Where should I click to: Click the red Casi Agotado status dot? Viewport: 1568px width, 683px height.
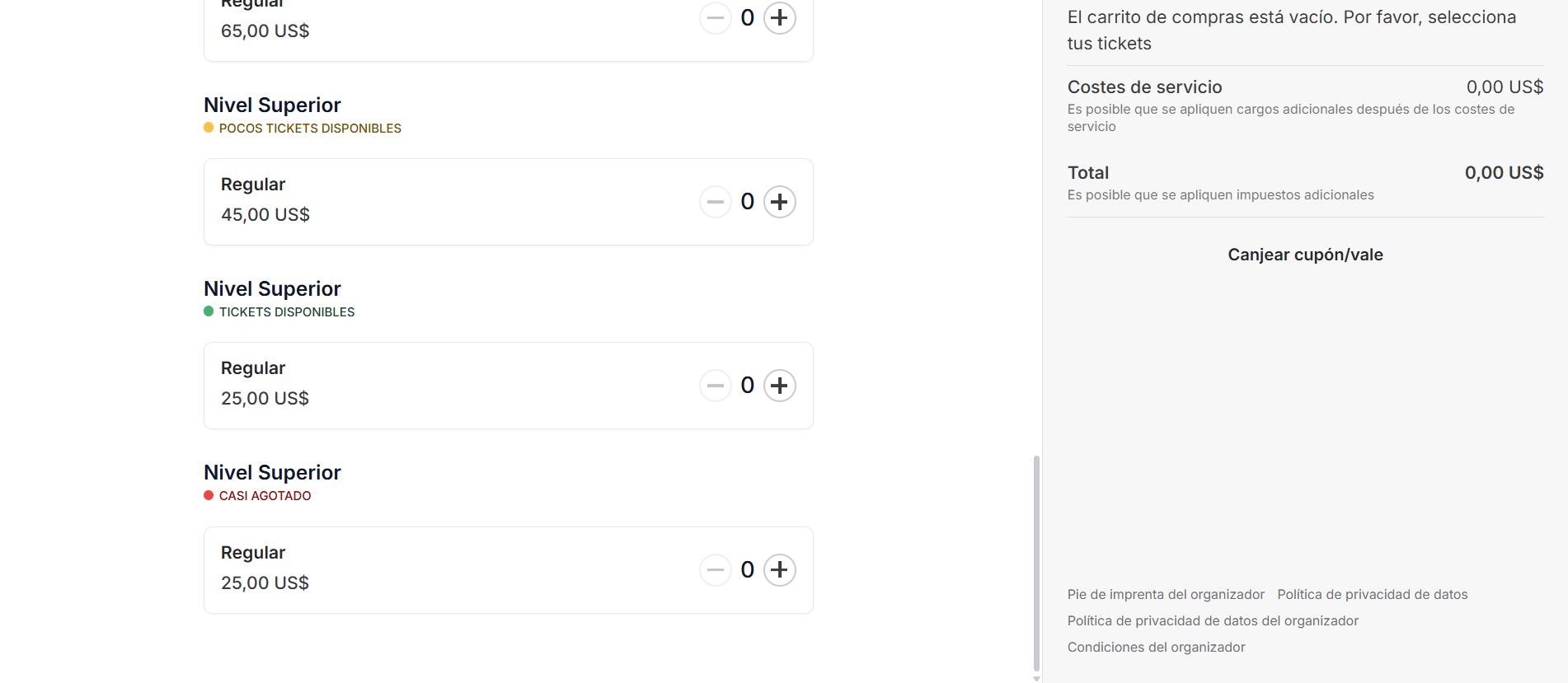pos(209,495)
